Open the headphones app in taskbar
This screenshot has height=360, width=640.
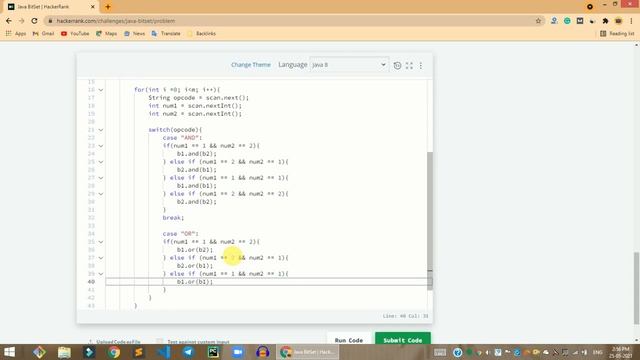pyautogui.click(x=262, y=352)
